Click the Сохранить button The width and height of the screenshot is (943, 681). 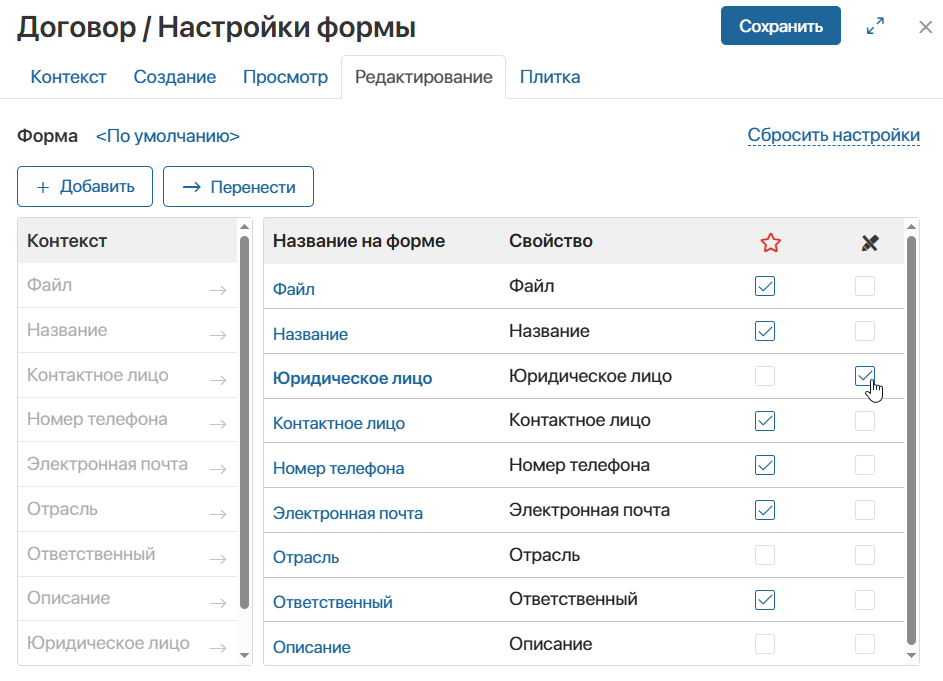click(780, 27)
